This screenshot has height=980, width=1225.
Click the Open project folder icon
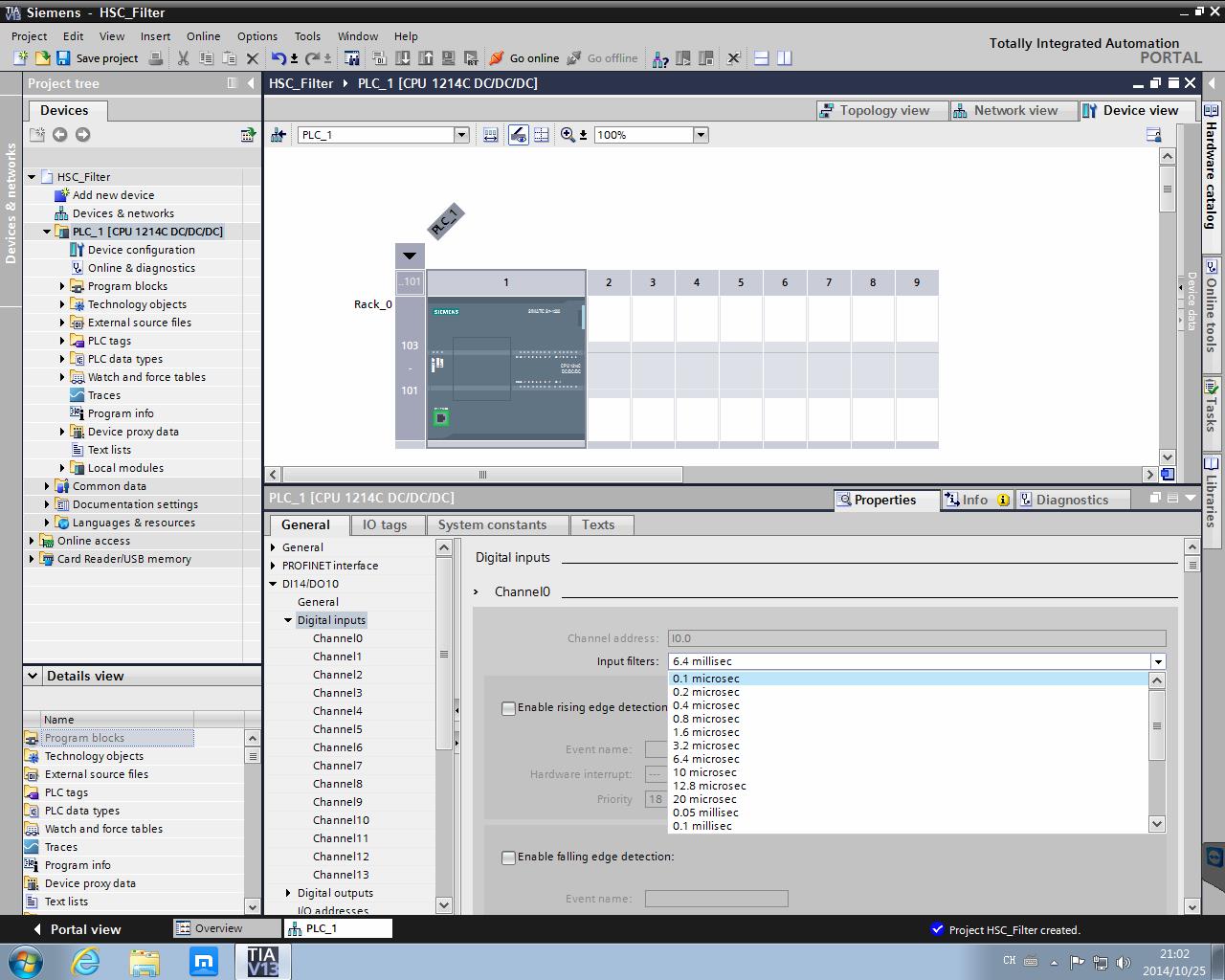(x=42, y=58)
